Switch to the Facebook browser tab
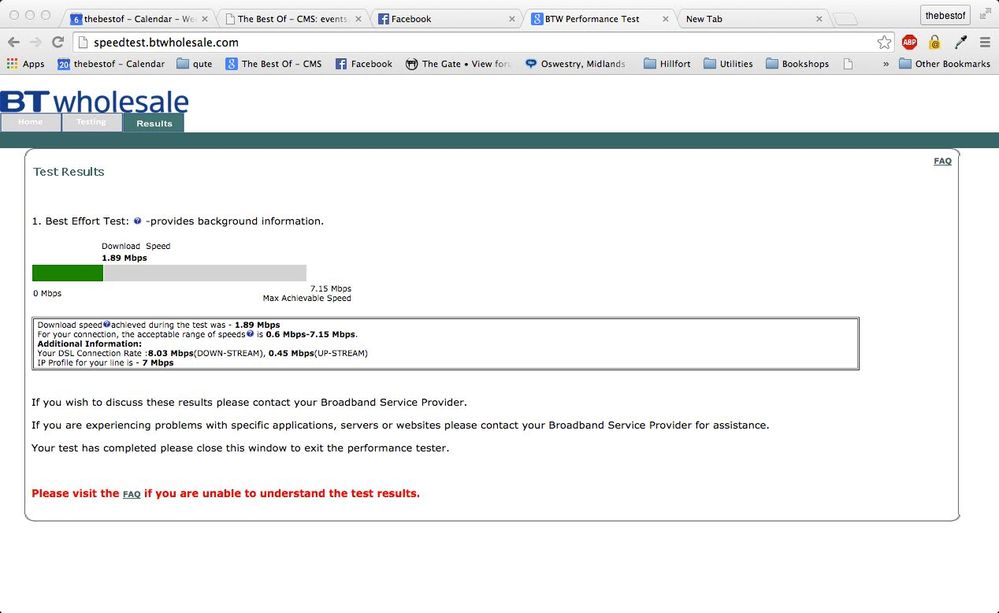 (x=445, y=19)
